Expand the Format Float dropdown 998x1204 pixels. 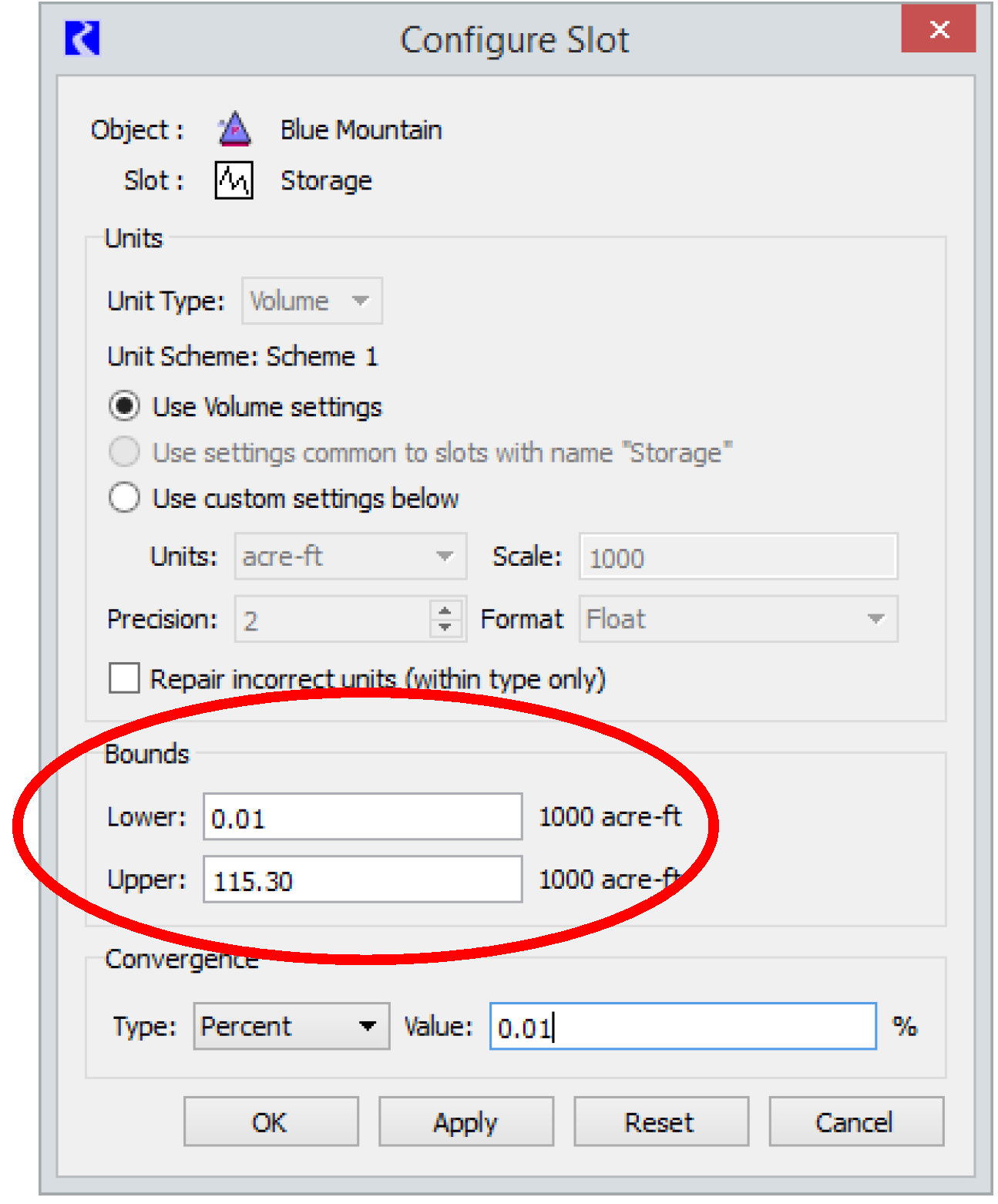[738, 619]
